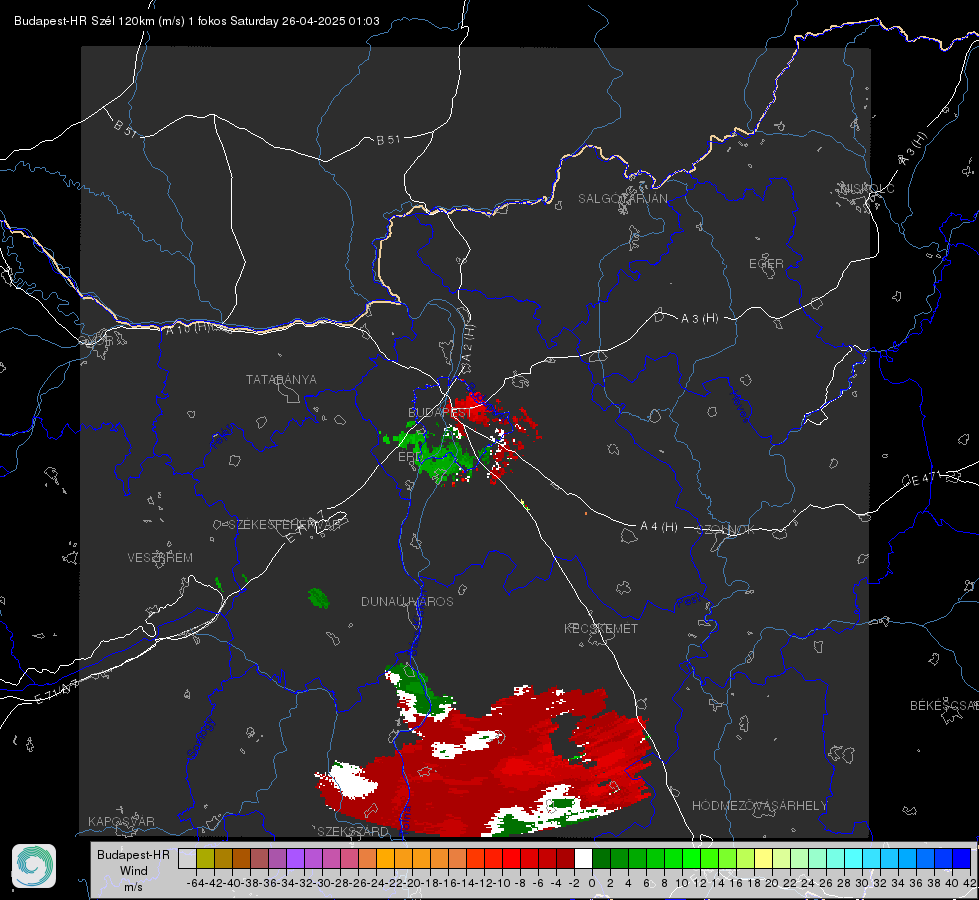
Task: Click the TATABÁNYA city label
Action: [x=281, y=380]
